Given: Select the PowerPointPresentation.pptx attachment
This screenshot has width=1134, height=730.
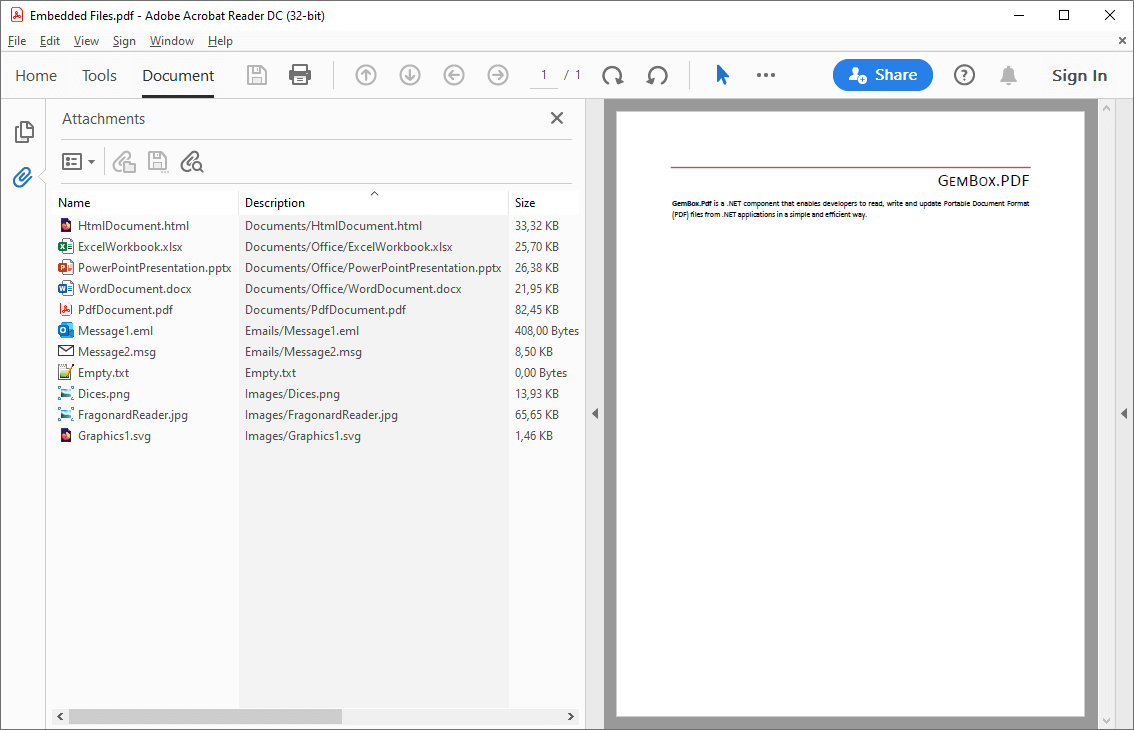Looking at the screenshot, I should coord(154,268).
